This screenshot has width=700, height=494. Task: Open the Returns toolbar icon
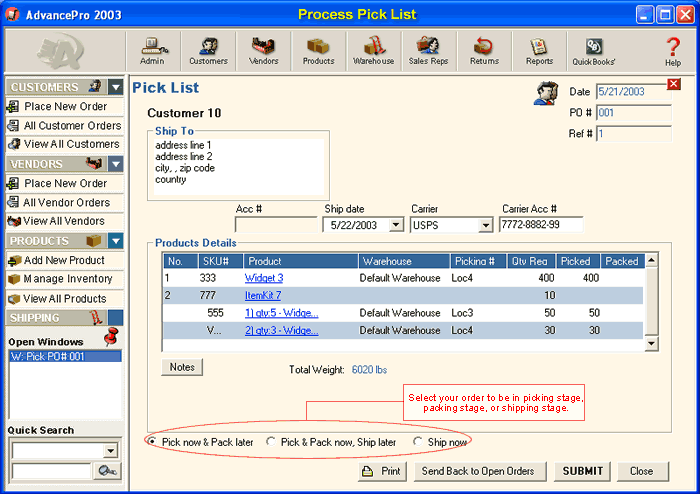[x=484, y=51]
